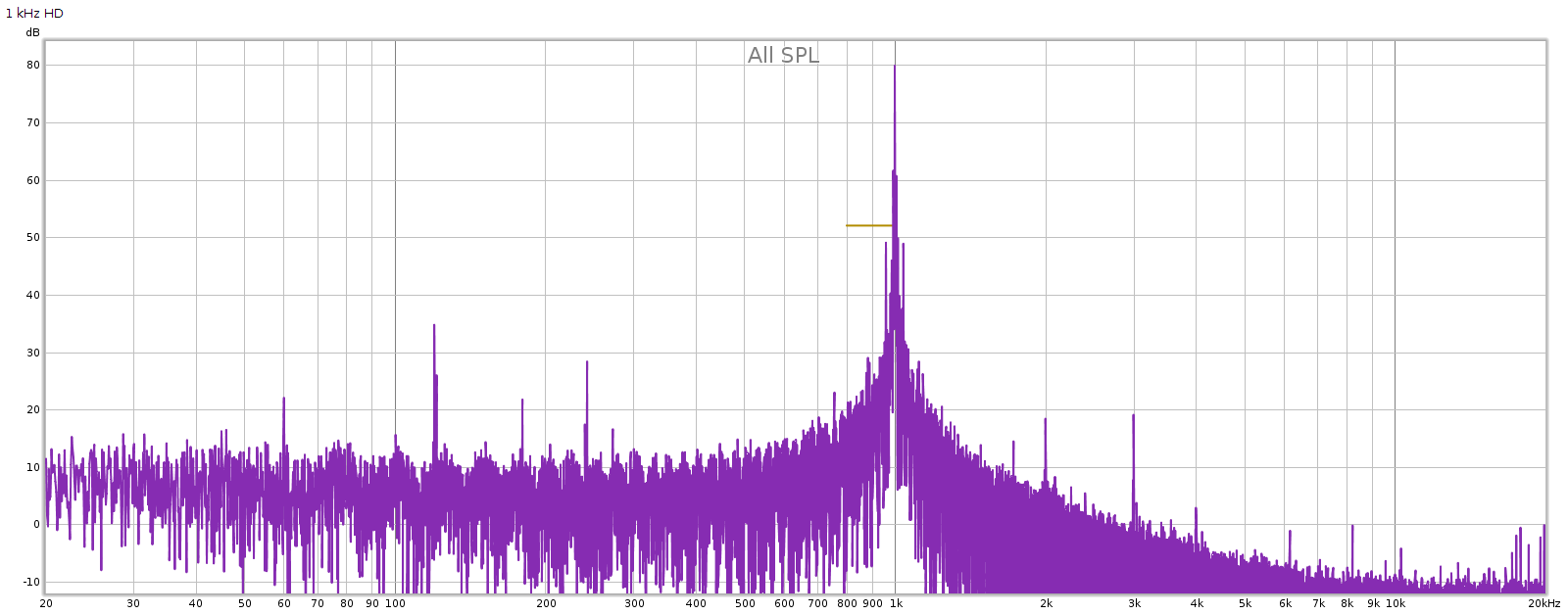Click the spectrum spike at 60 Hz
Image resolution: width=1568 pixels, height=615 pixels.
[283, 400]
